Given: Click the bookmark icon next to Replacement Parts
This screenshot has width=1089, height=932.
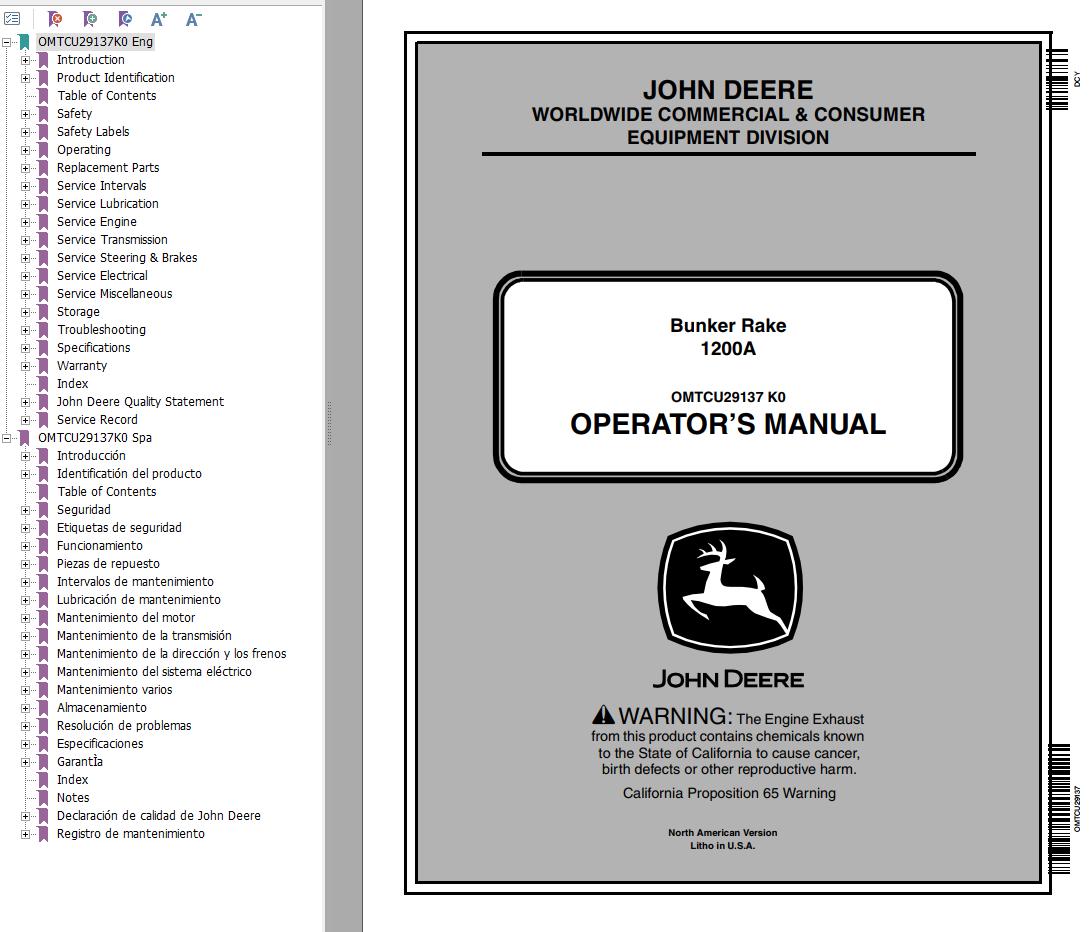Looking at the screenshot, I should coord(43,168).
